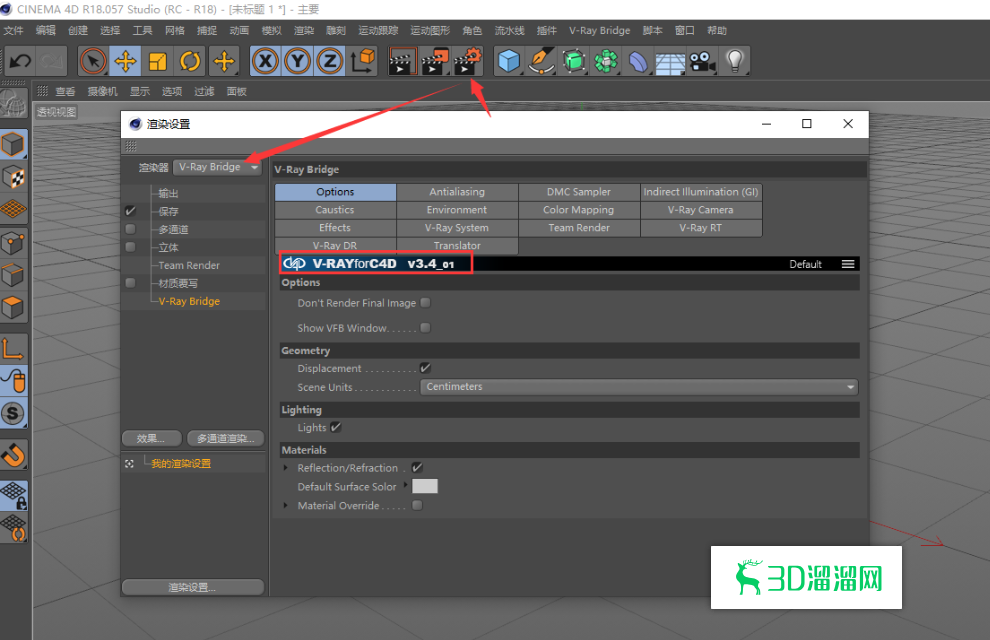
Task: Click the 多通道渲染... button
Action: coord(225,438)
